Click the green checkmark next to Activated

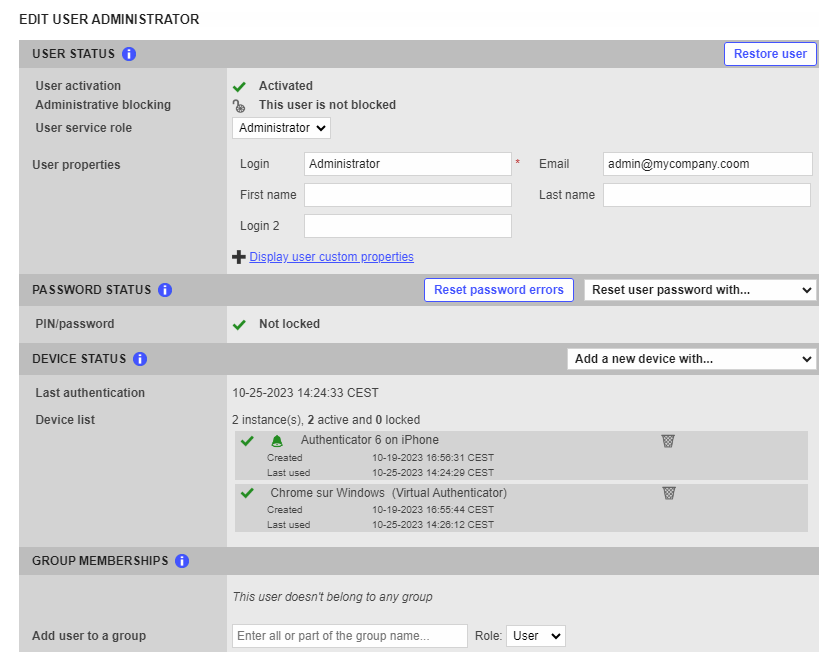click(239, 87)
